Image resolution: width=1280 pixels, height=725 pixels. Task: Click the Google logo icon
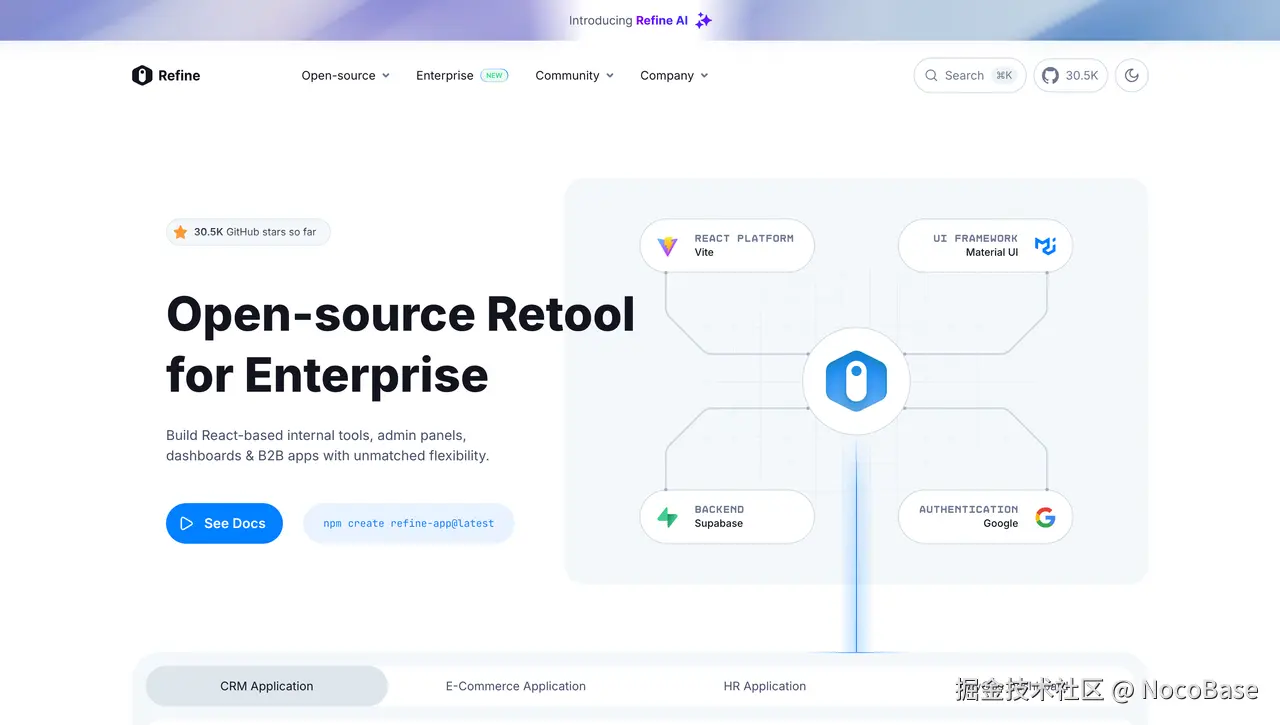click(x=1045, y=517)
